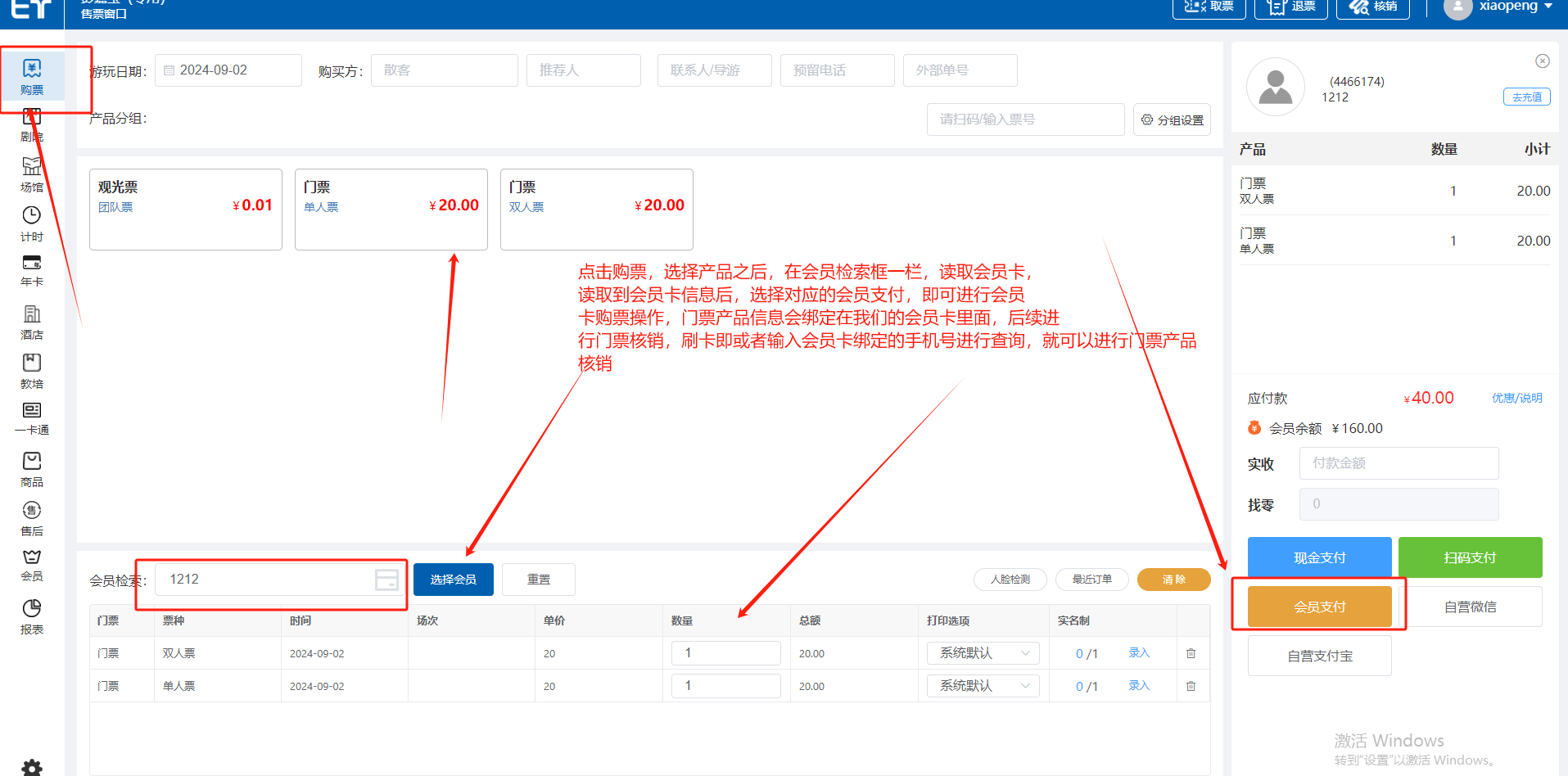Click the 付款金额 input field
Viewport: 1568px width, 776px height.
click(1399, 463)
